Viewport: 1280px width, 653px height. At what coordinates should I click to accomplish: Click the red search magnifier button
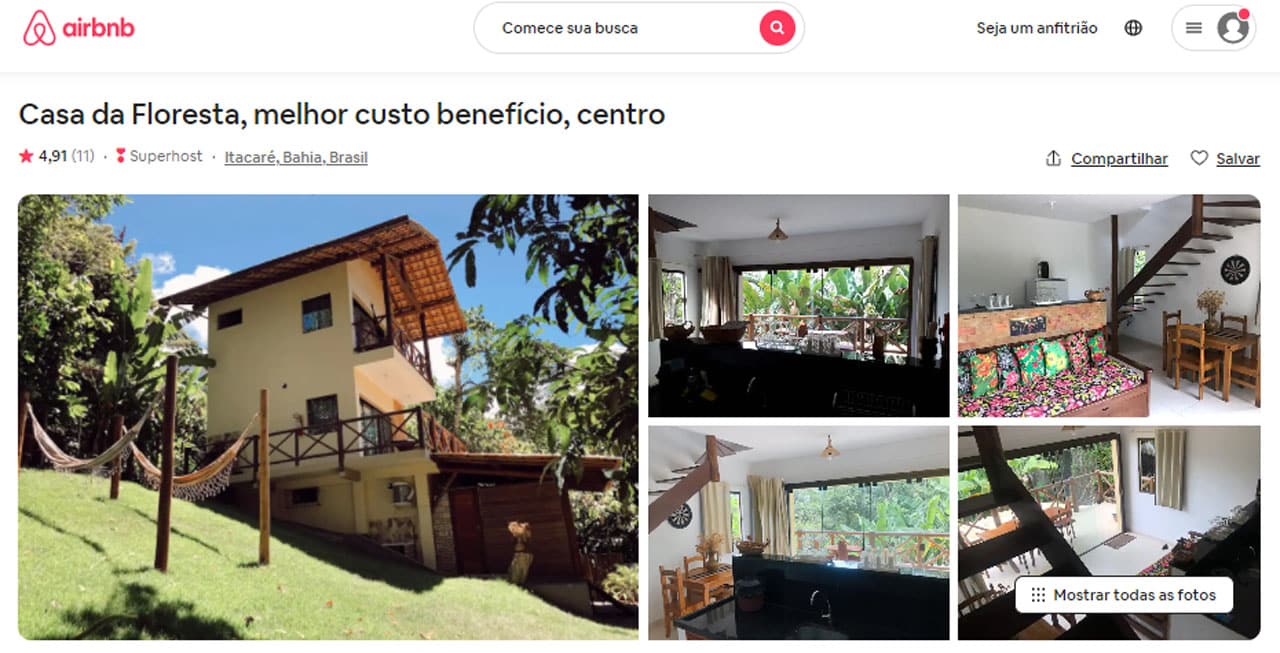[x=777, y=28]
